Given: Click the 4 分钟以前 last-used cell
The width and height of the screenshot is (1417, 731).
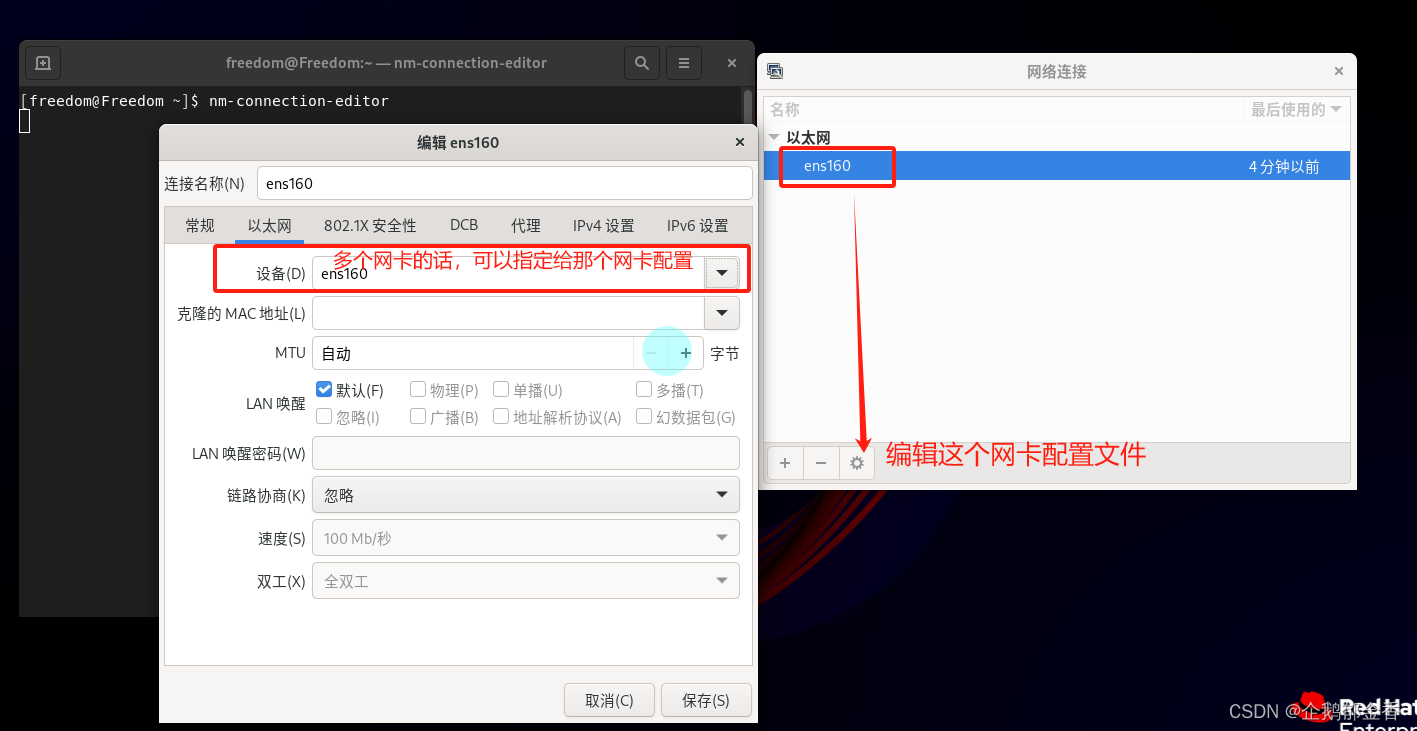Looking at the screenshot, I should click(1284, 166).
